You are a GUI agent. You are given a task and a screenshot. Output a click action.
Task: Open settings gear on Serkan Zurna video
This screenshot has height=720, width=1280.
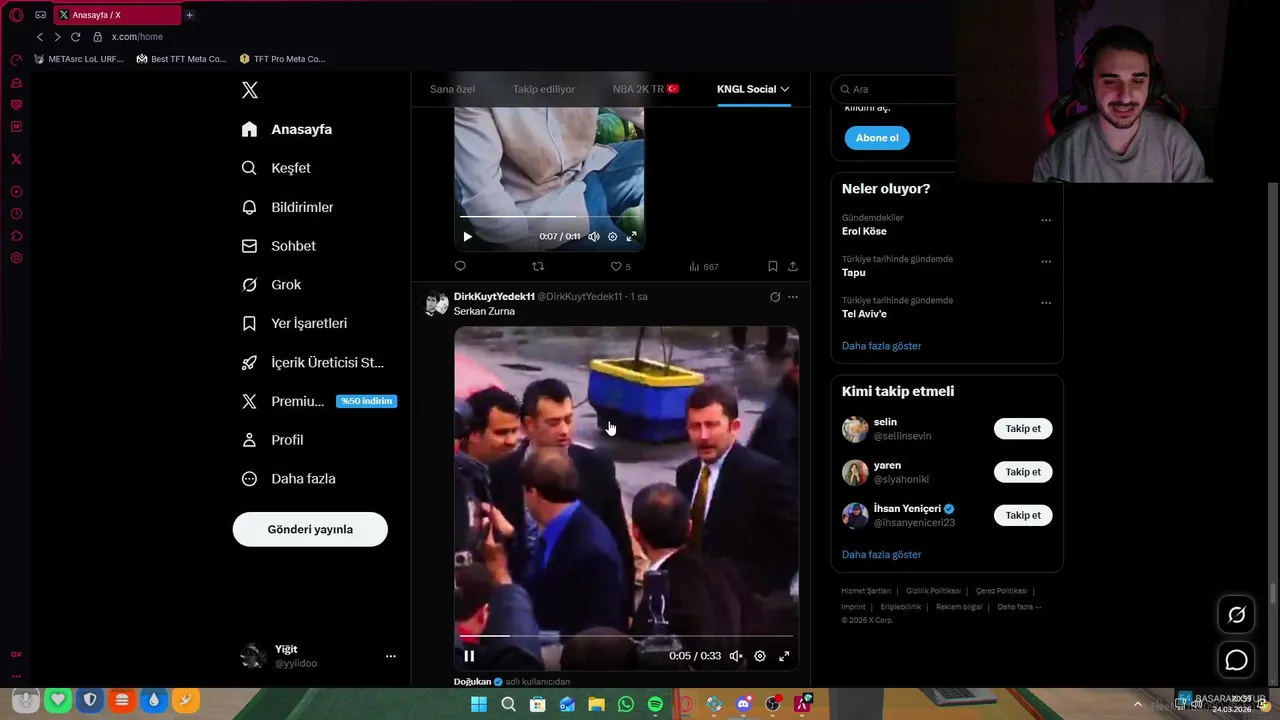point(760,656)
